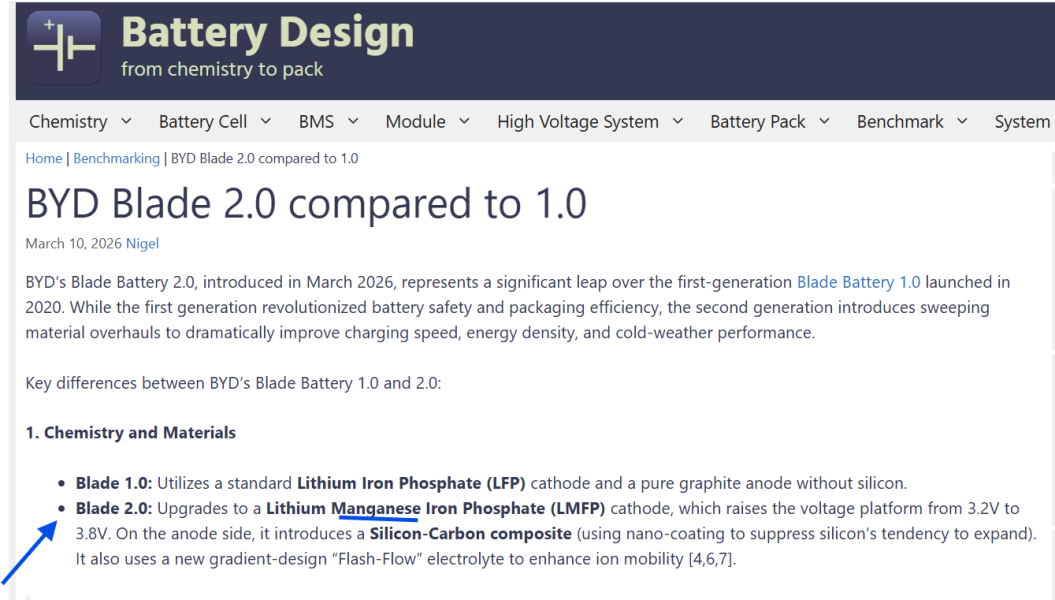
Task: Open the Module navigation item
Action: pyautogui.click(x=415, y=122)
